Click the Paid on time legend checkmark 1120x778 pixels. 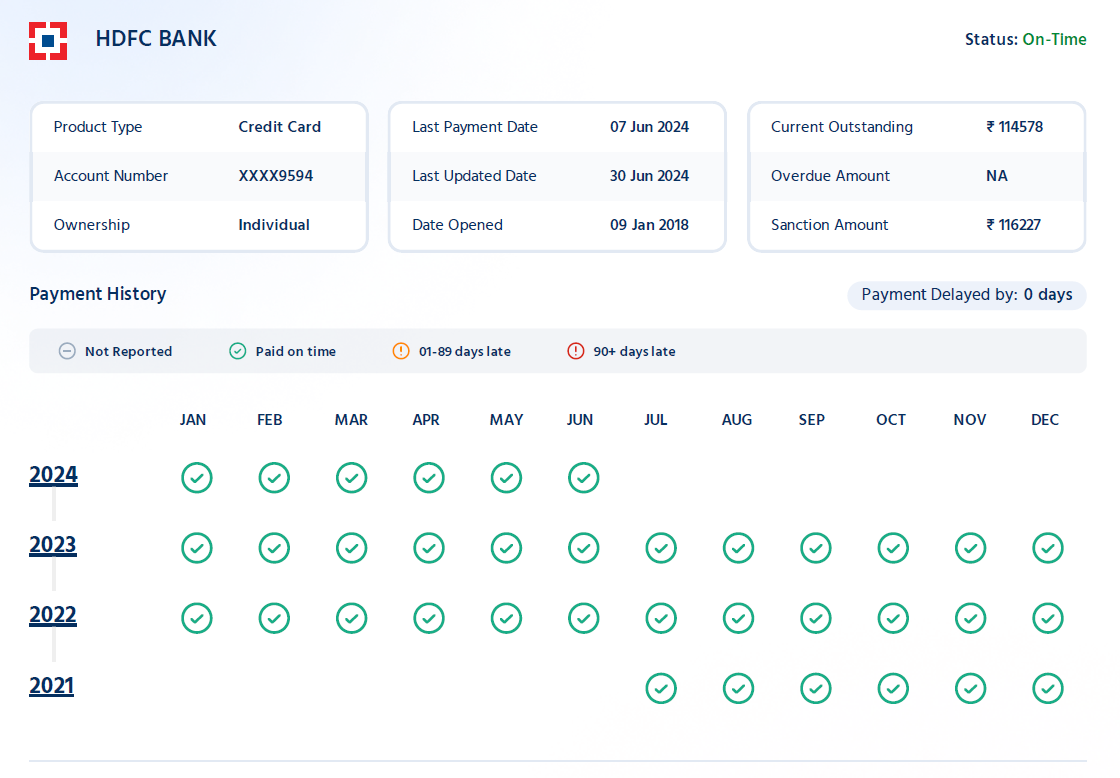pos(238,351)
